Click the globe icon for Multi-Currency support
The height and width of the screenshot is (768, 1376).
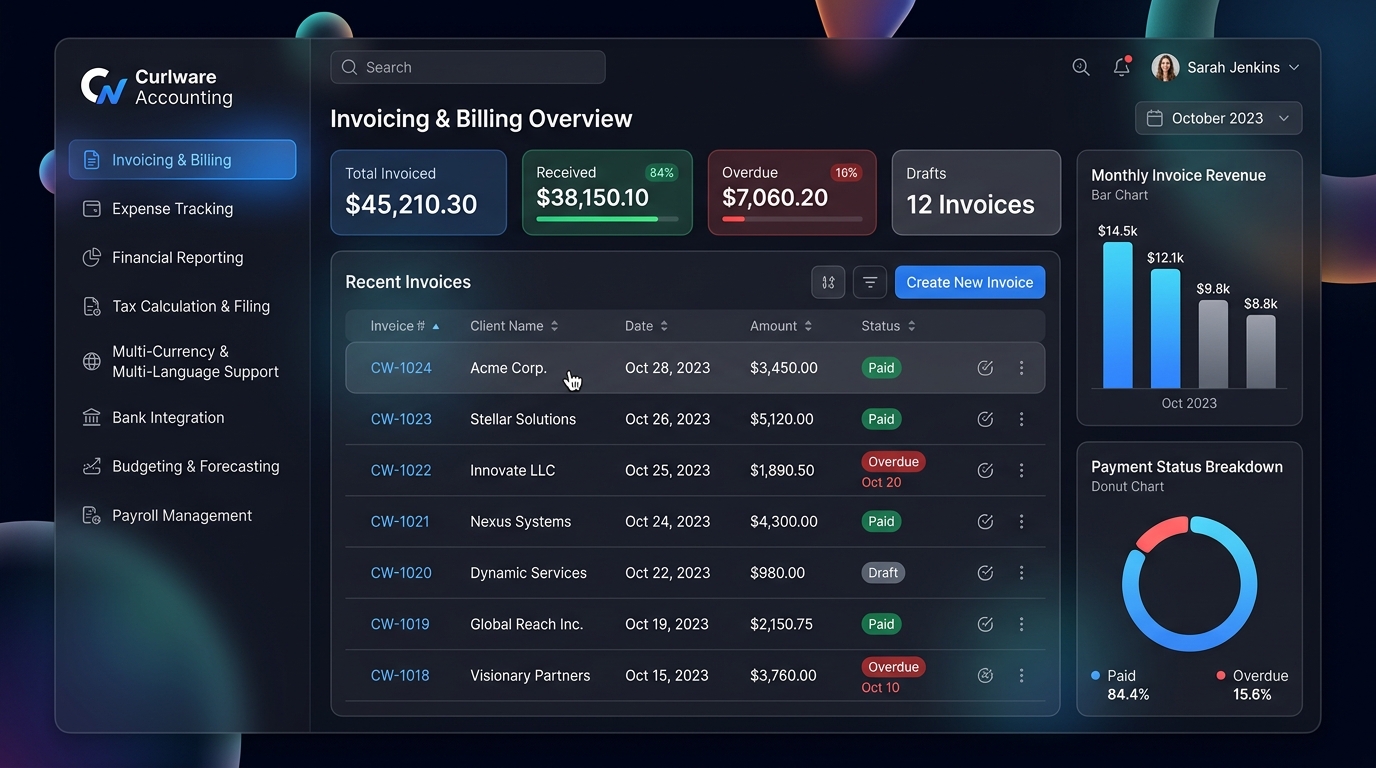[x=92, y=361]
